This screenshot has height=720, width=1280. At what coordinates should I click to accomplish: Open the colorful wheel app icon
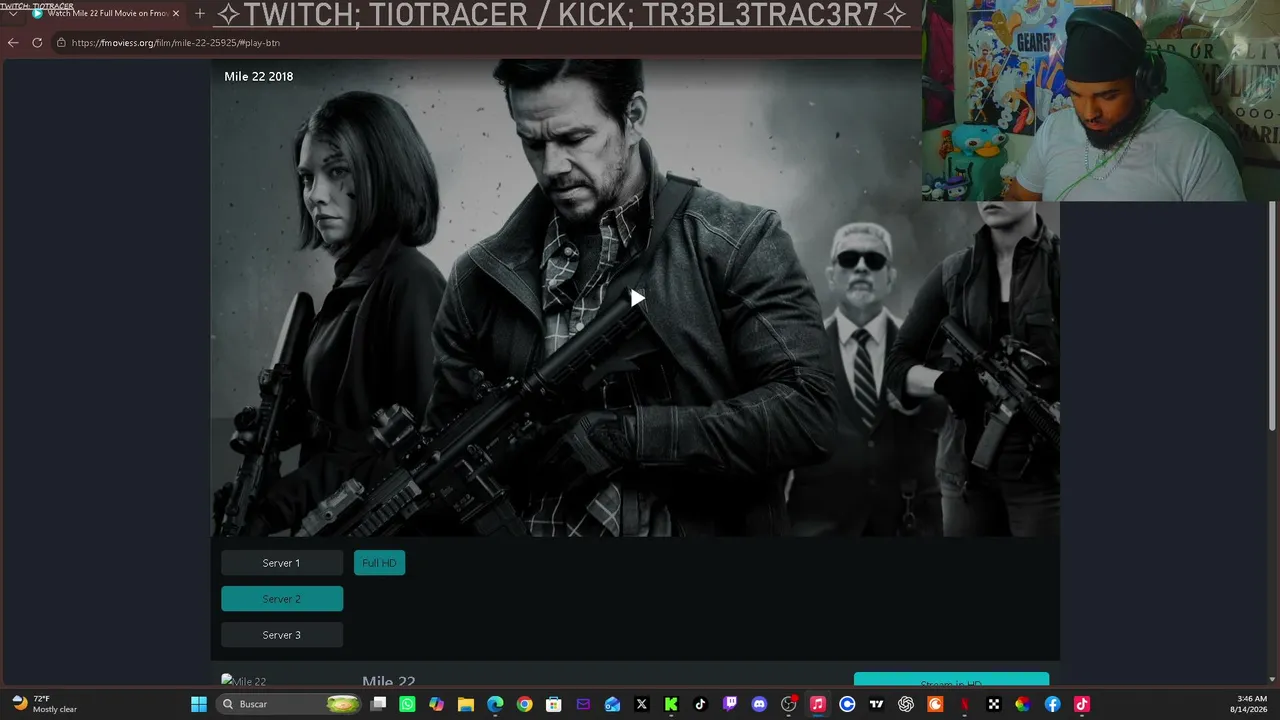[1023, 704]
